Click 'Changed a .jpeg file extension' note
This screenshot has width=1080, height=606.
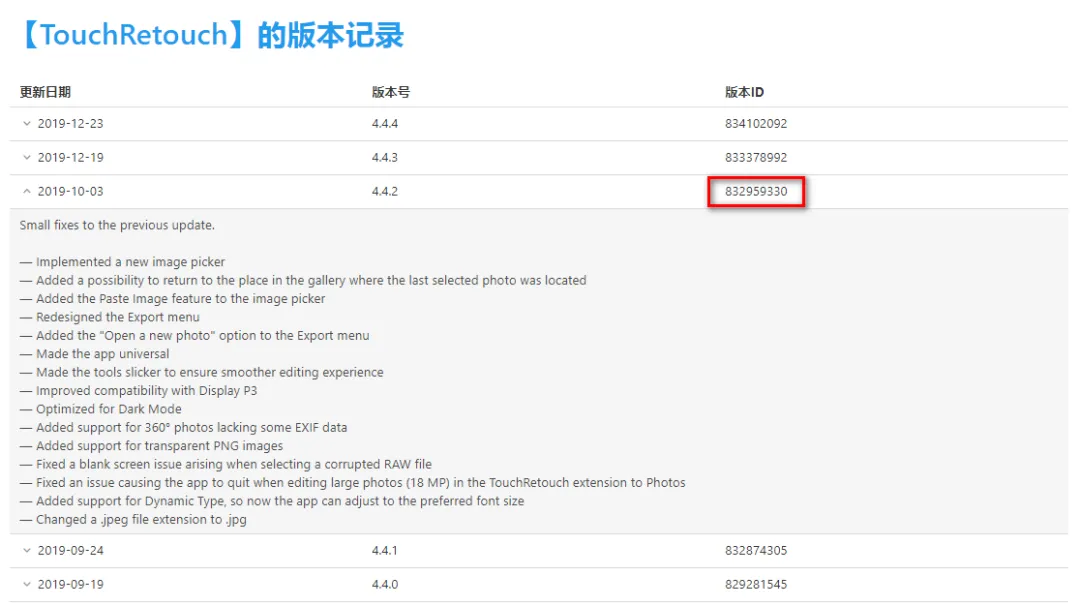133,520
